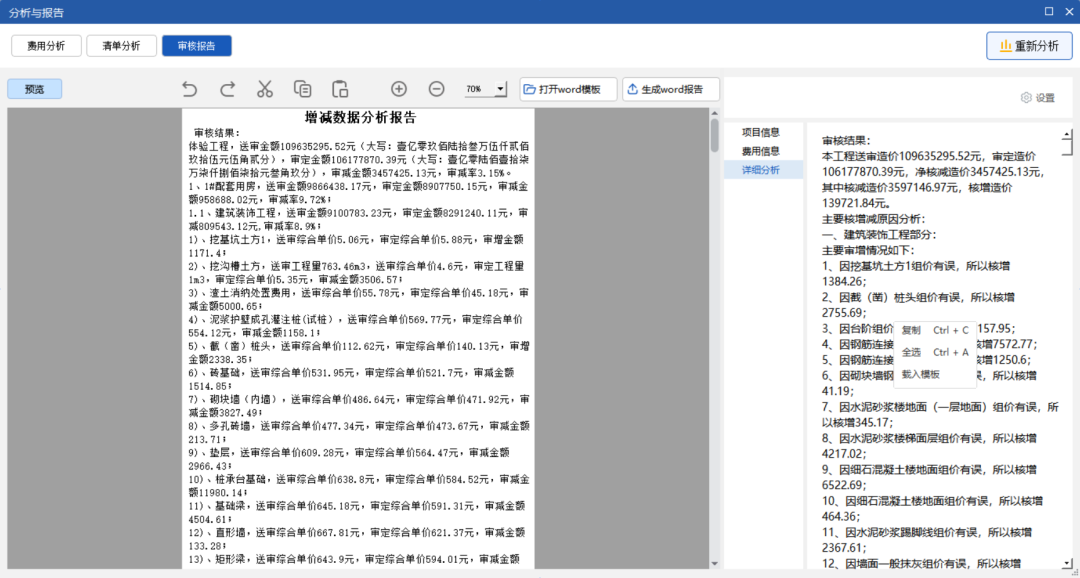Select 费用信息 in side list
The height and width of the screenshot is (578, 1080).
(761, 151)
